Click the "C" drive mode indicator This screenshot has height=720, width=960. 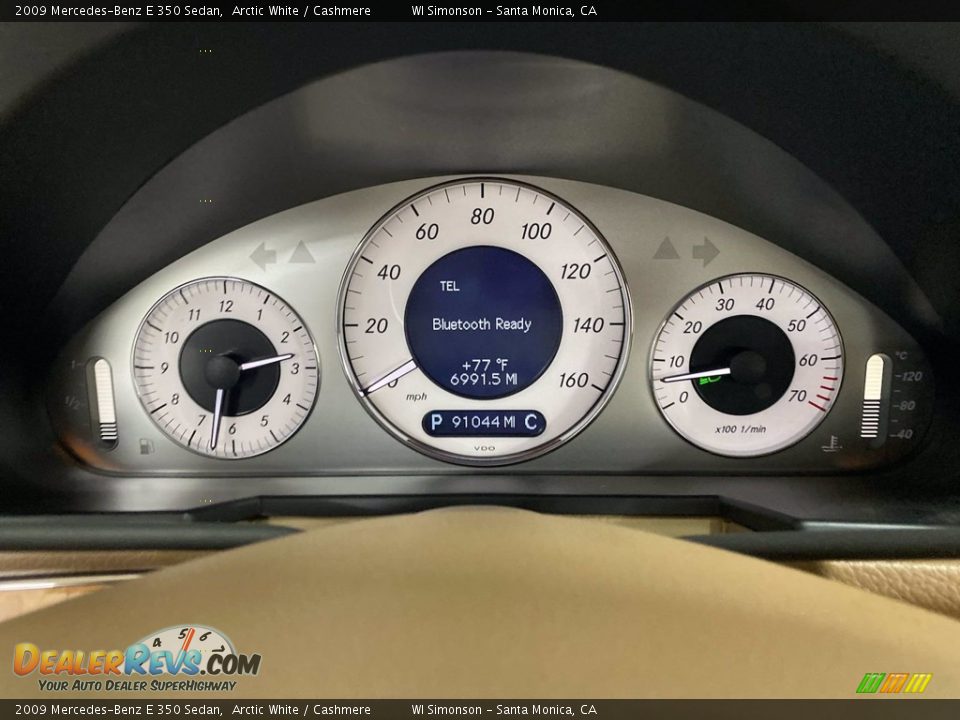531,422
